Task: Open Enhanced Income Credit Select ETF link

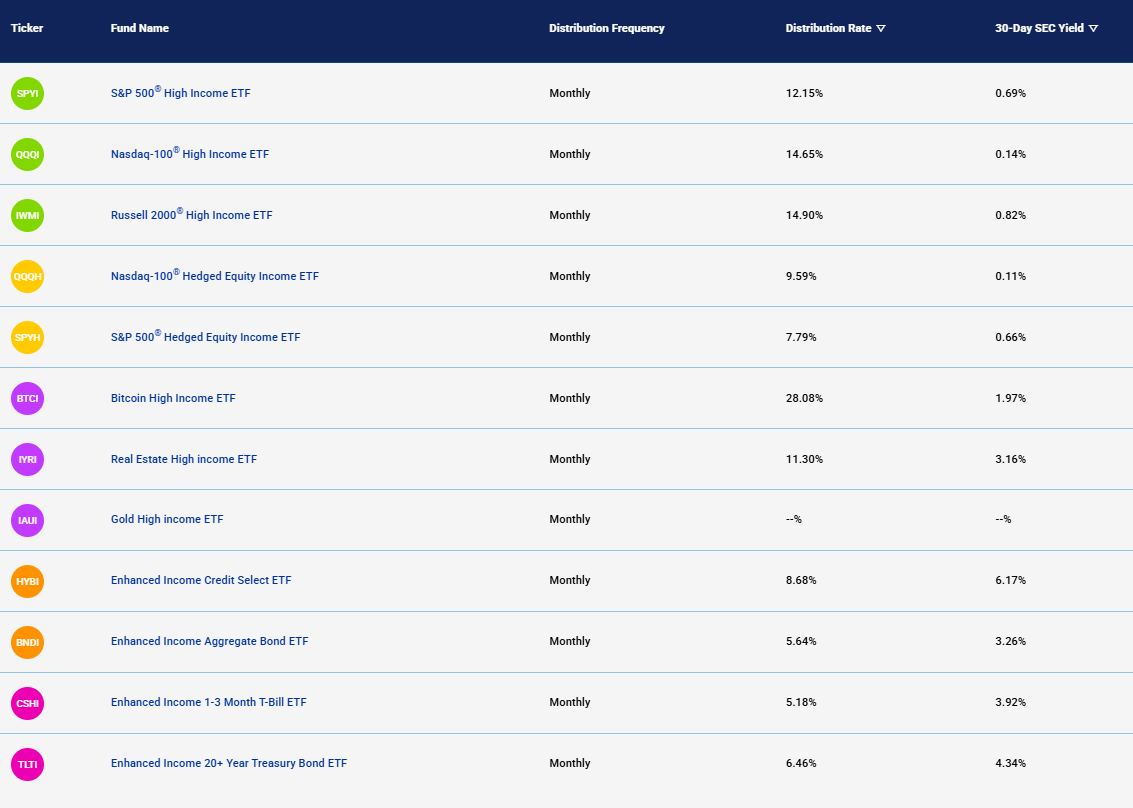Action: [201, 580]
